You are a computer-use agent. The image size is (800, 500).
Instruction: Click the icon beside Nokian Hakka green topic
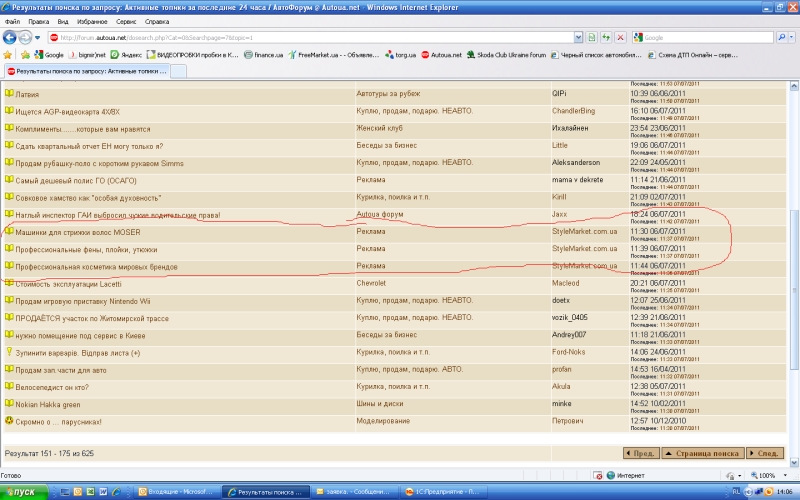pyautogui.click(x=9, y=404)
